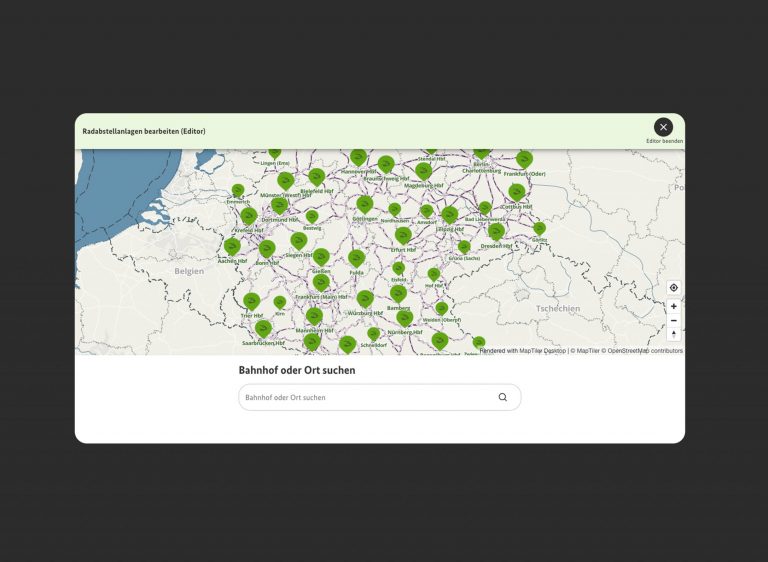Open the OpenStreetMap contributors link
This screenshot has height=562, width=768.
[x=645, y=351]
